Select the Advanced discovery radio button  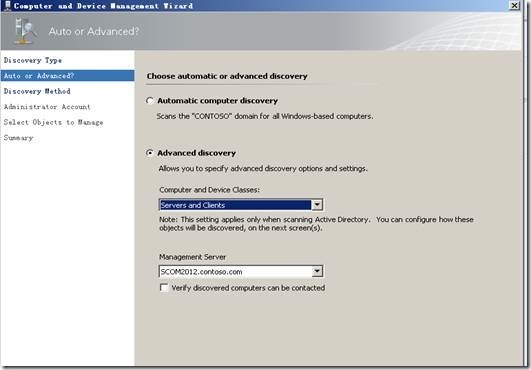(x=150, y=153)
